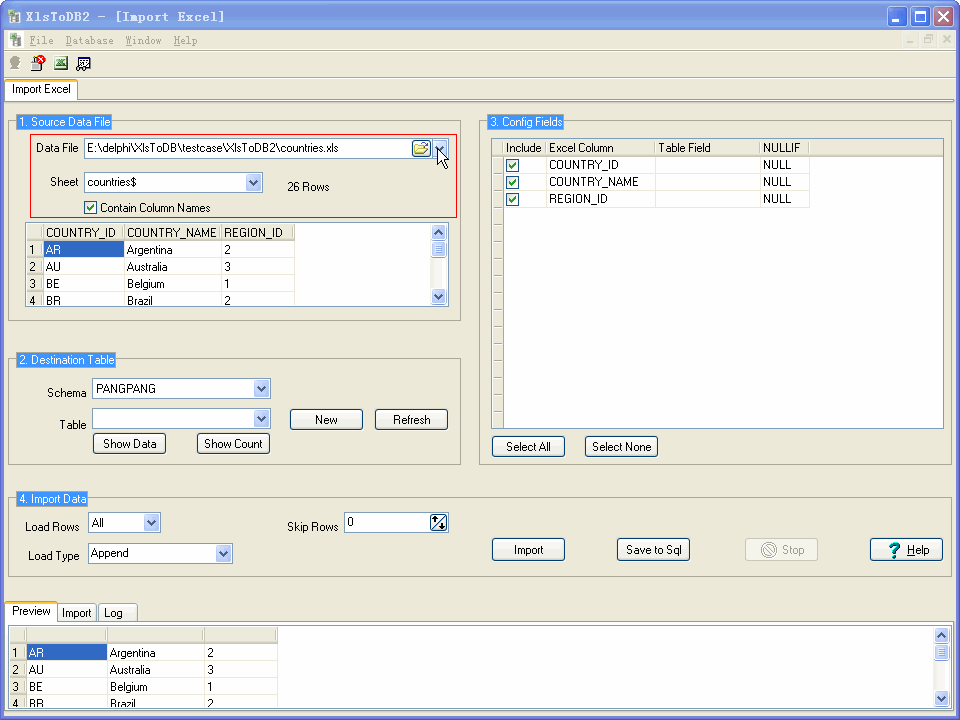Select the Import Excel top tab
Screen dimensions: 960x720
[x=41, y=89]
